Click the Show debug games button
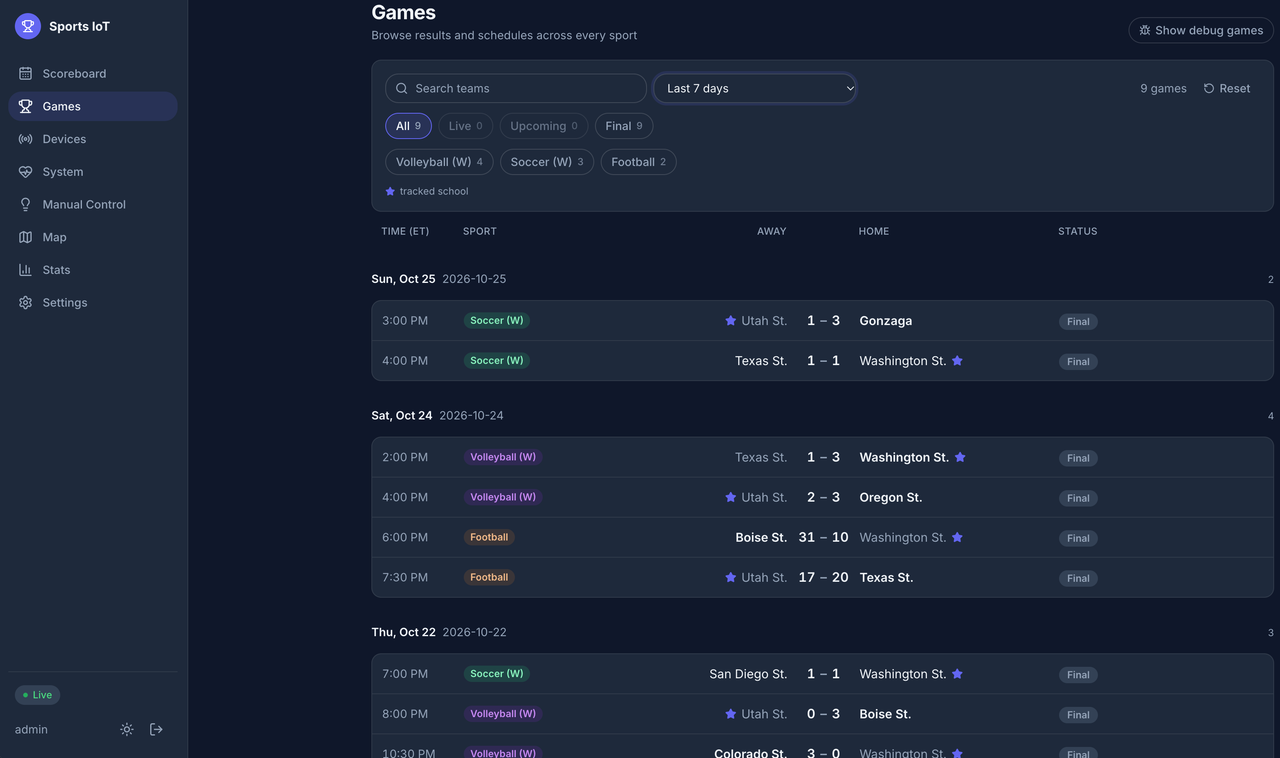The height and width of the screenshot is (758, 1280). coord(1201,30)
